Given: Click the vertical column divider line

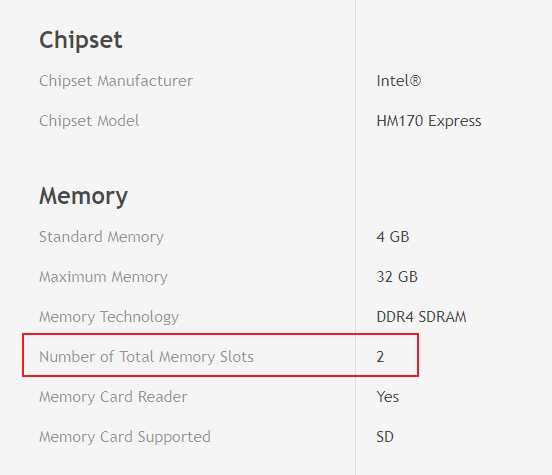Looking at the screenshot, I should 356,237.
